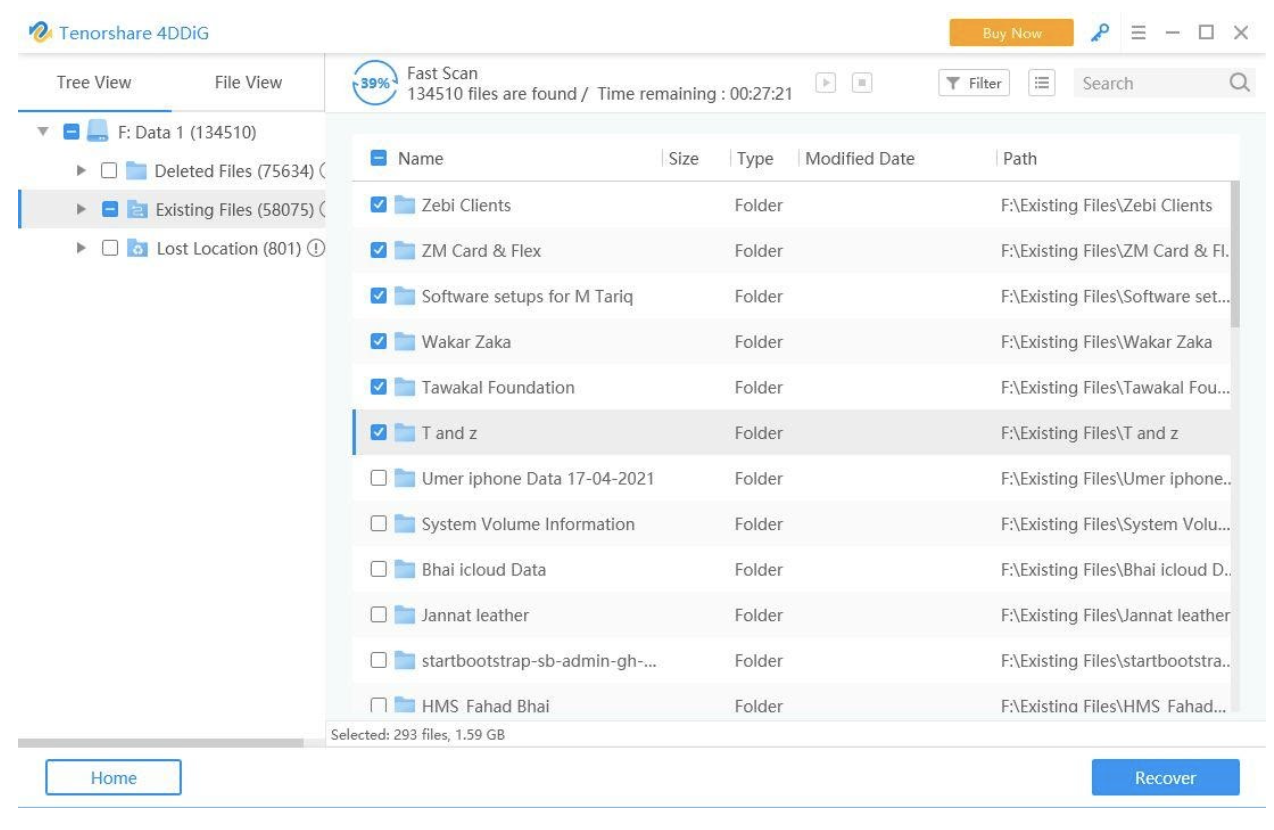The image size is (1274, 830).
Task: Toggle list view layout icon
Action: [1042, 83]
